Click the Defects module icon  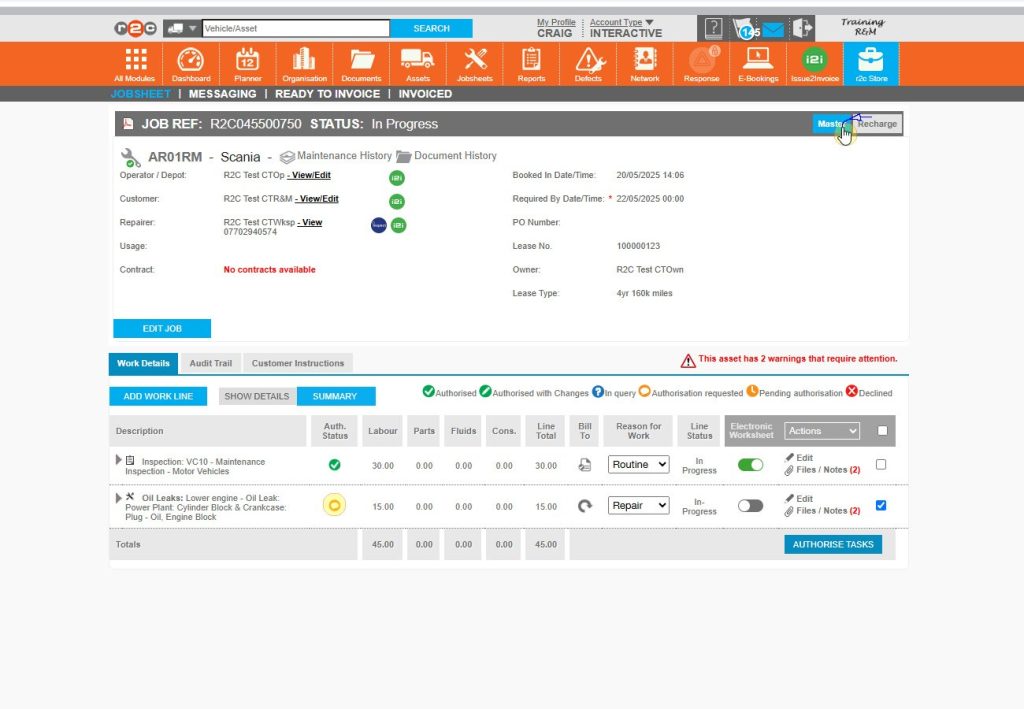click(x=589, y=62)
